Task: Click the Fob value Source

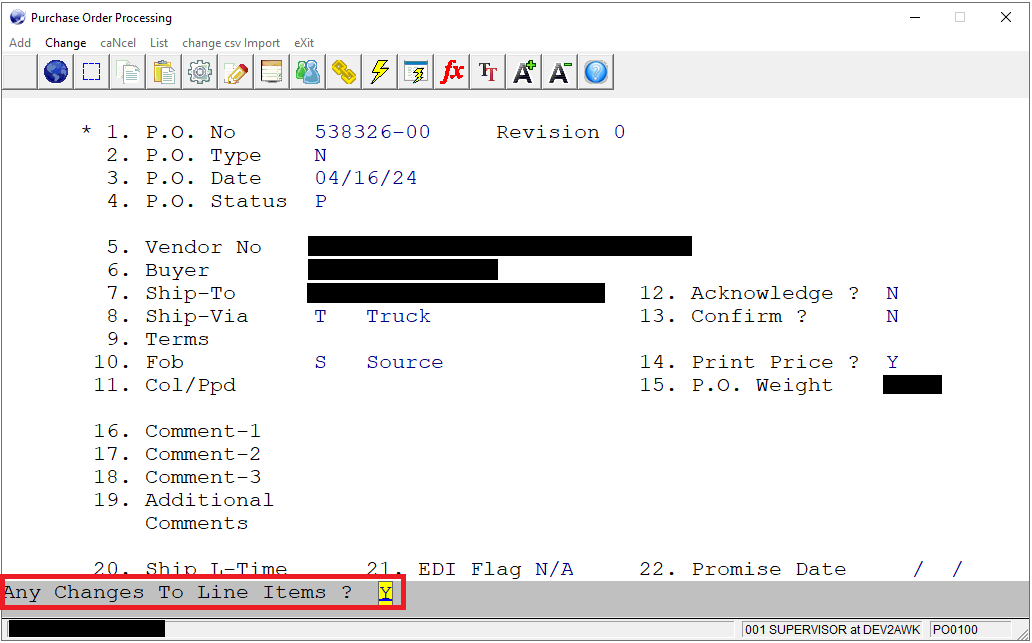Action: pyautogui.click(x=405, y=362)
